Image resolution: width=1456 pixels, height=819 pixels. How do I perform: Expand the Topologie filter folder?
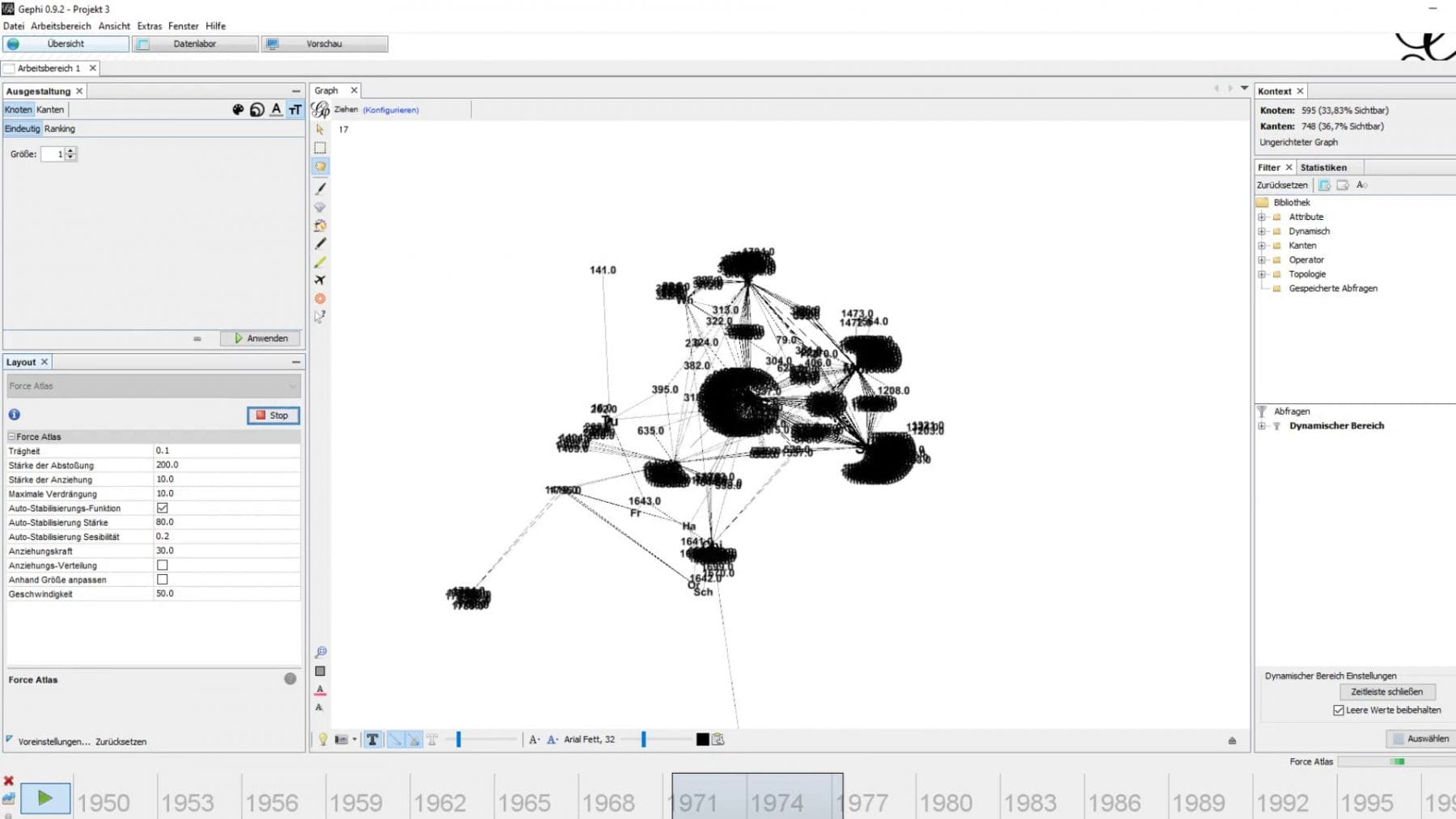pos(1262,275)
